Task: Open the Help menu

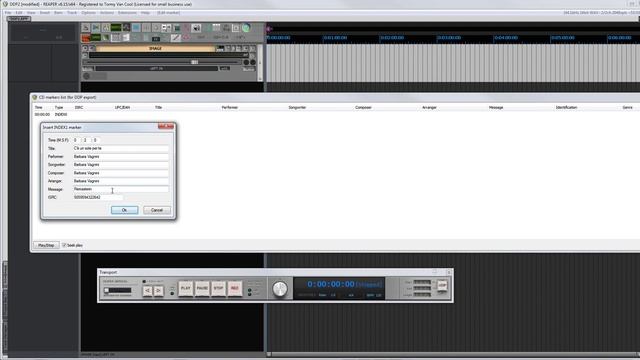Action: [145, 13]
